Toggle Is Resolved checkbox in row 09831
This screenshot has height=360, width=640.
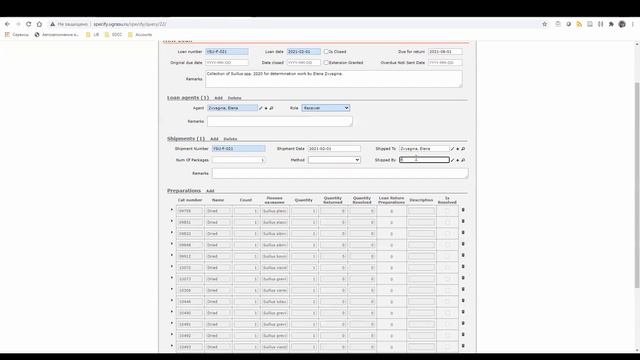(447, 222)
